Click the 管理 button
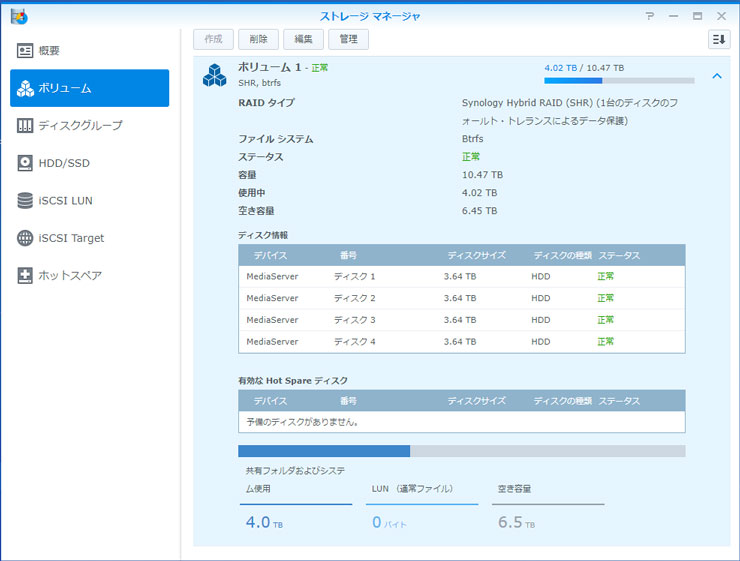The image size is (740, 561). 348,39
